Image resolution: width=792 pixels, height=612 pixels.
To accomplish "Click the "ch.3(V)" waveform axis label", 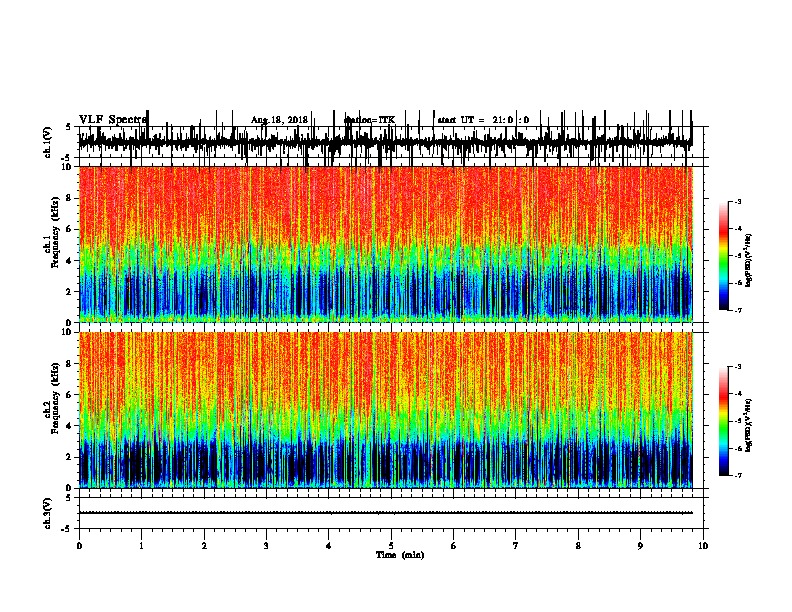I will pos(47,513).
